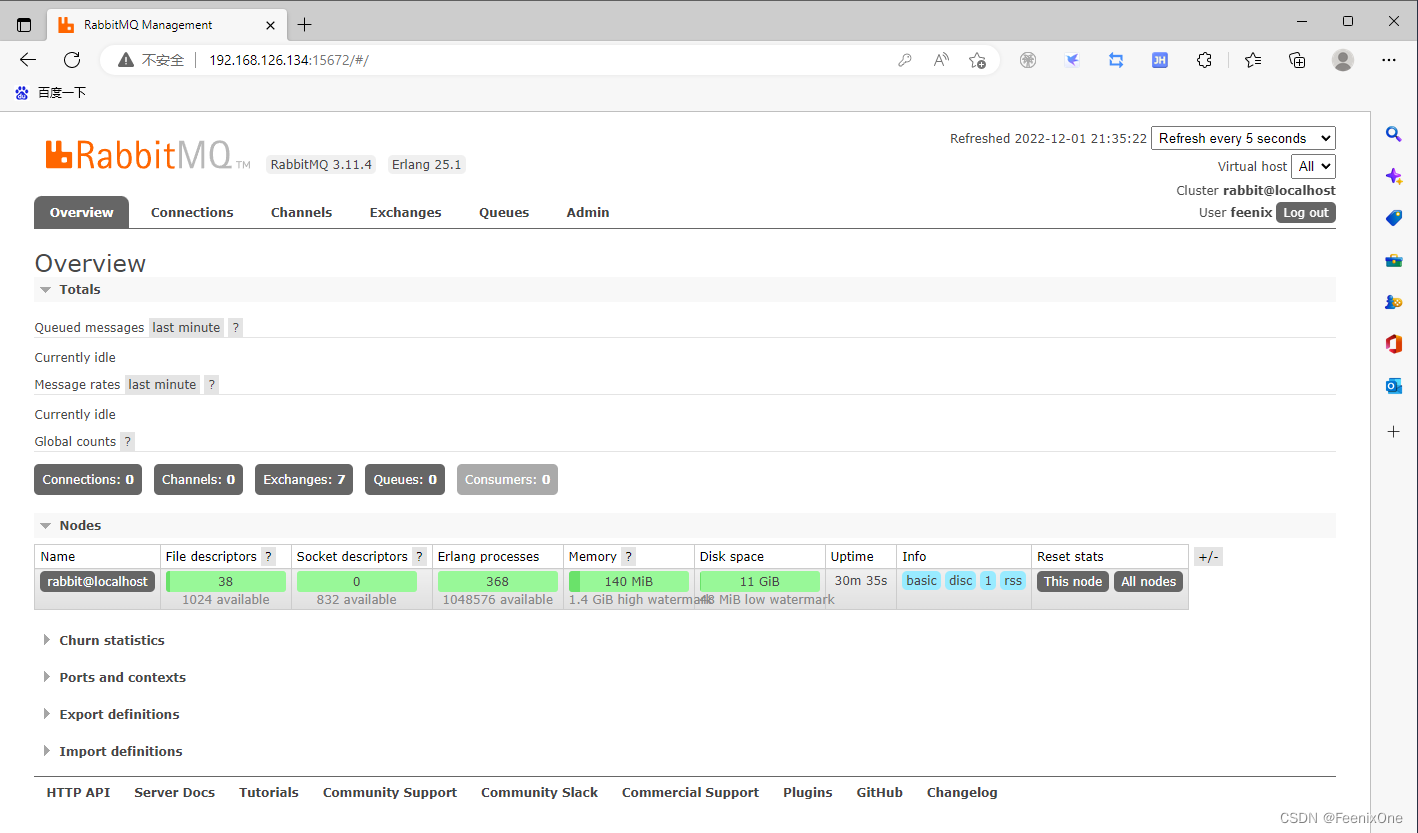Image resolution: width=1418 pixels, height=833 pixels.
Task: Open the 百度一下 bookmark
Action: [50, 92]
